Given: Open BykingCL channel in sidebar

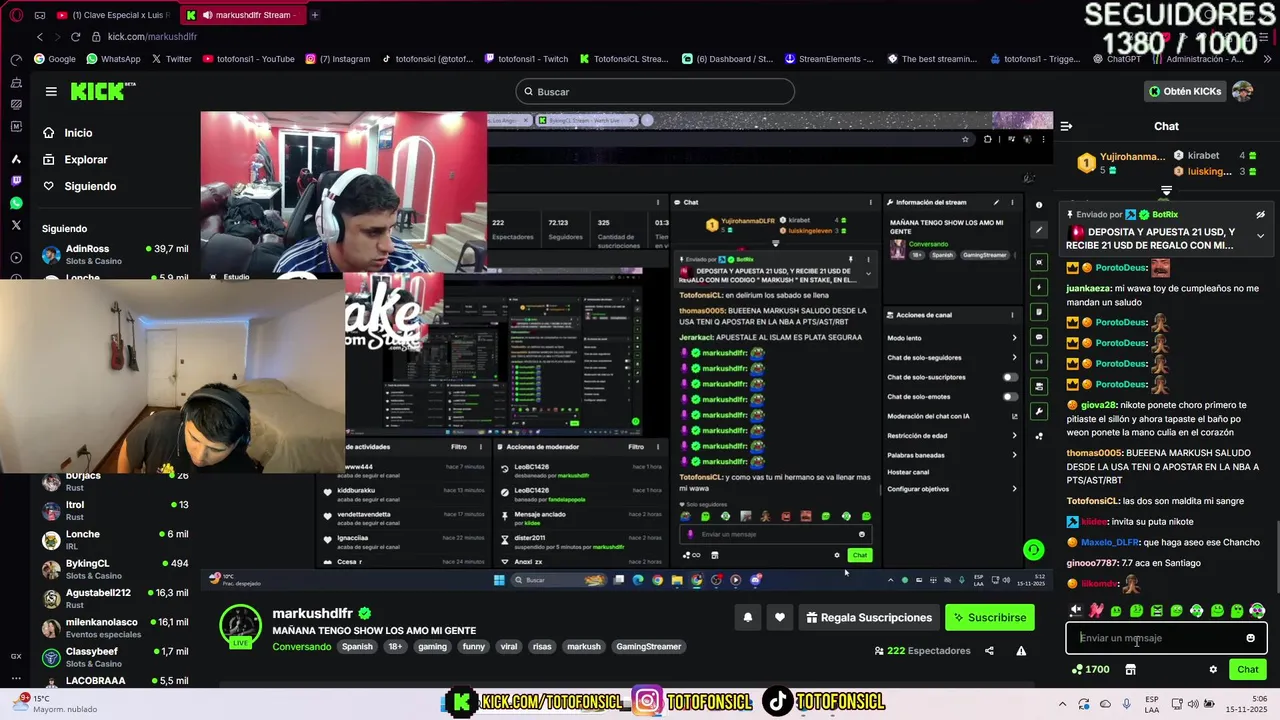Looking at the screenshot, I should point(115,569).
